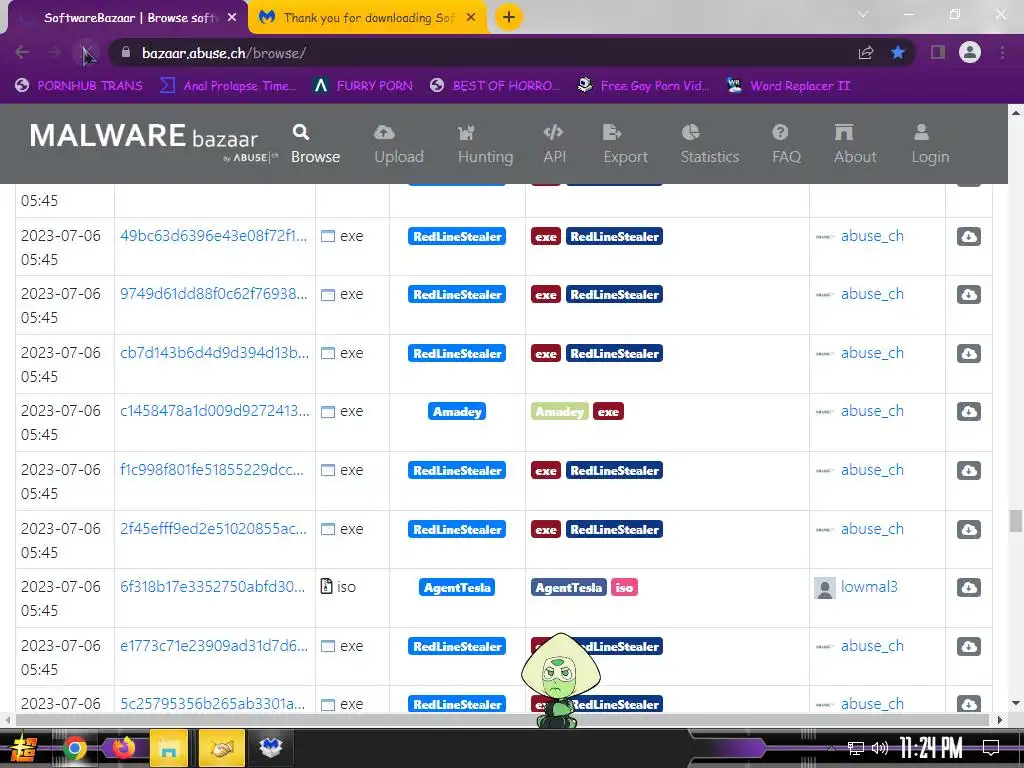Open the Login nav item

point(930,144)
